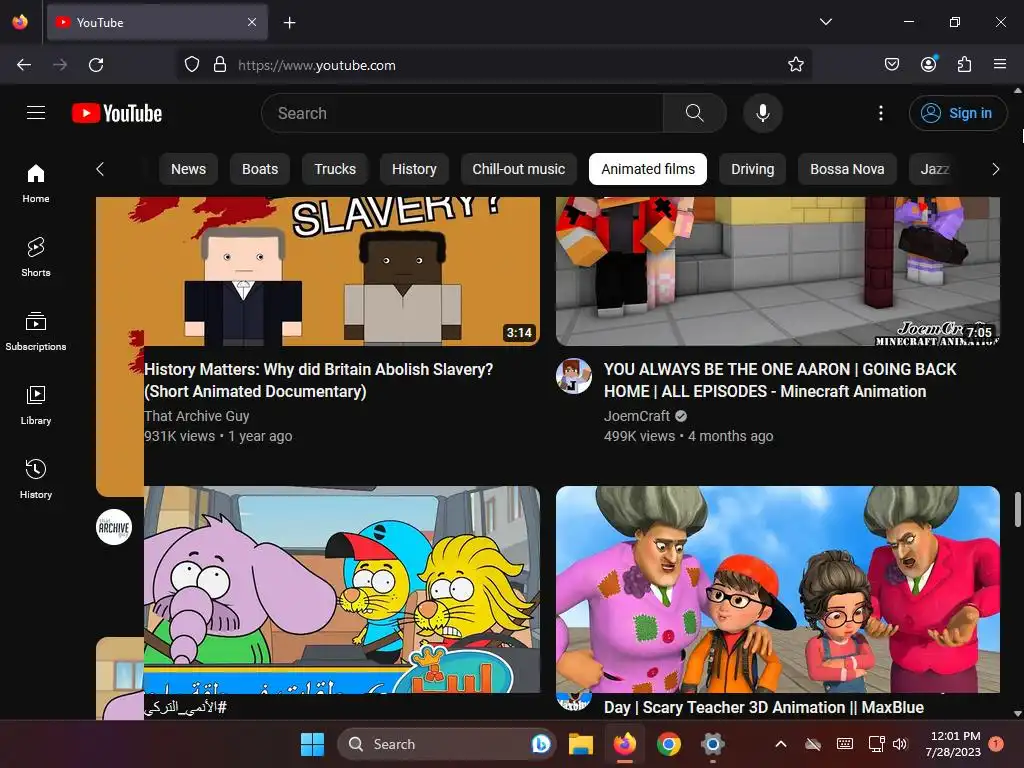Open the taskbar clock and date

953,744
